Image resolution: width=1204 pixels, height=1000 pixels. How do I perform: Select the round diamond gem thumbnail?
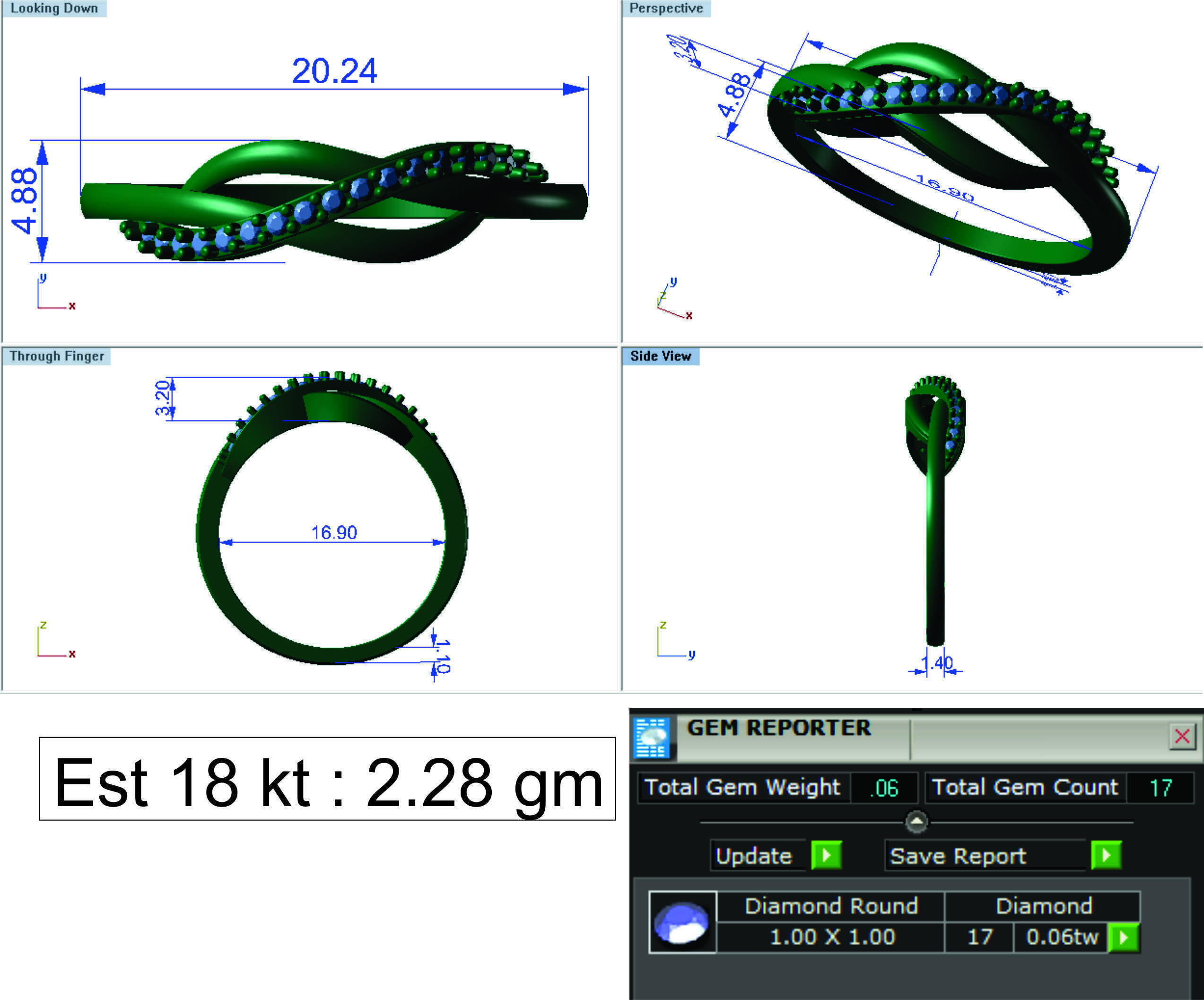click(682, 922)
